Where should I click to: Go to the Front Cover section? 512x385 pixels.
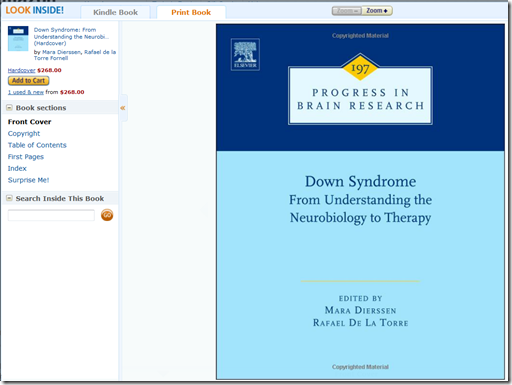click(29, 122)
